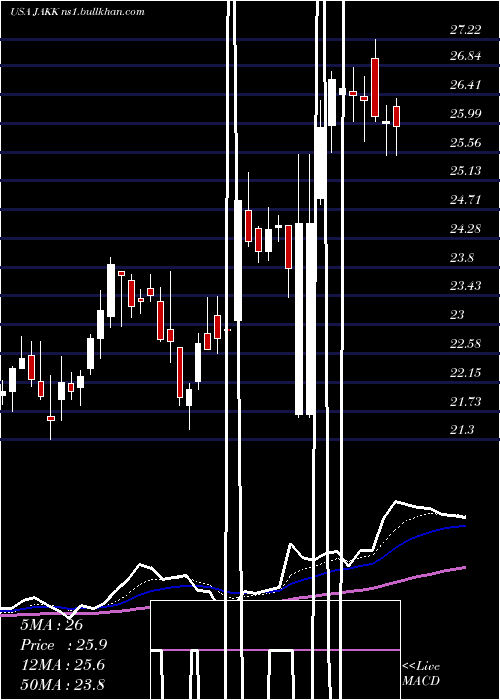
Task: Click the 21.73 price axis label
Action: (x=465, y=402)
